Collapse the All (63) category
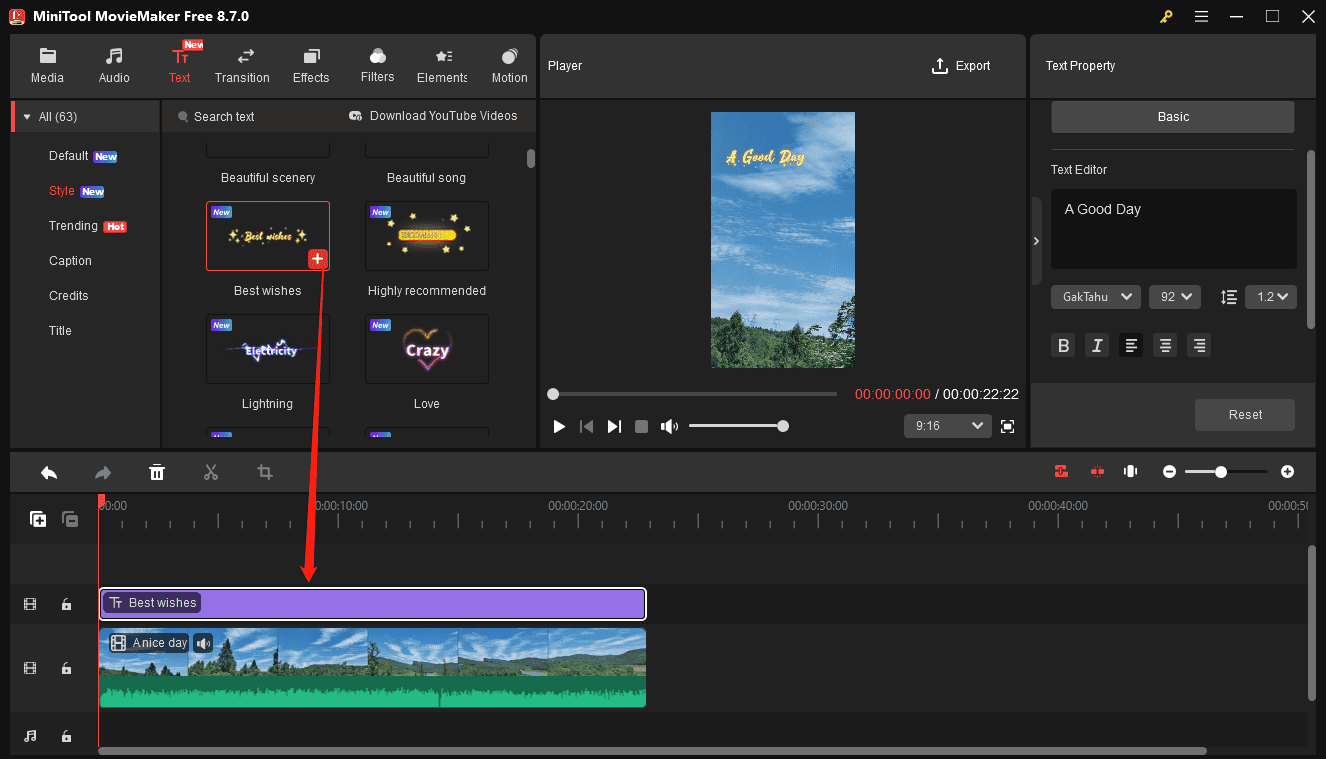The image size is (1326, 759). click(x=27, y=117)
